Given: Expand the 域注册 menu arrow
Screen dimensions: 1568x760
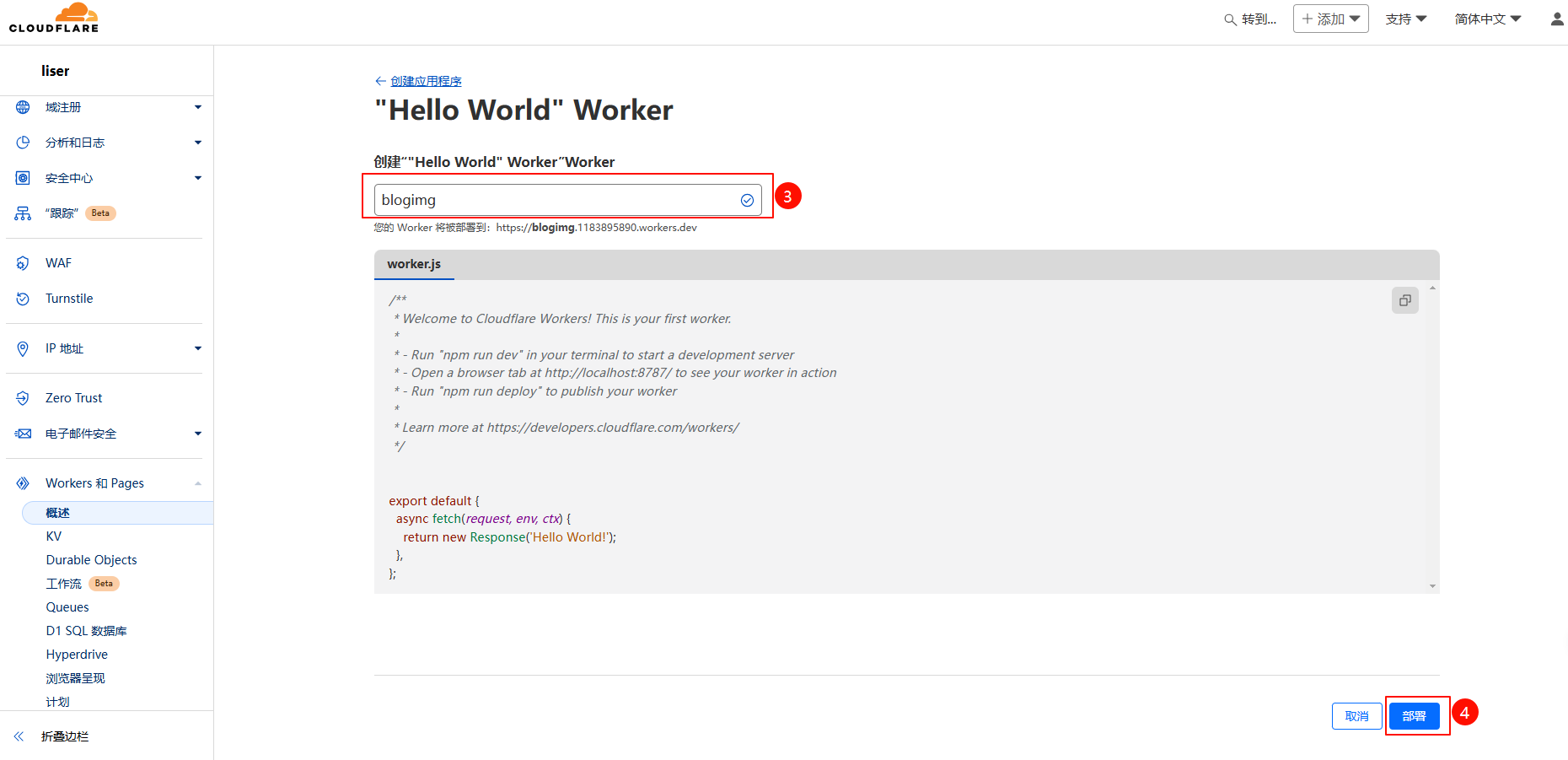Looking at the screenshot, I should [x=198, y=107].
